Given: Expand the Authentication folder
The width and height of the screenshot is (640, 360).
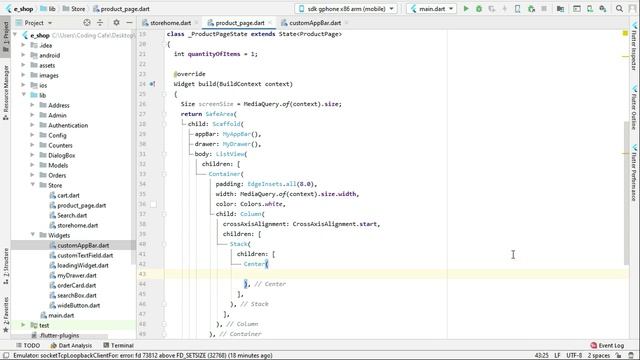Looking at the screenshot, I should (x=33, y=125).
